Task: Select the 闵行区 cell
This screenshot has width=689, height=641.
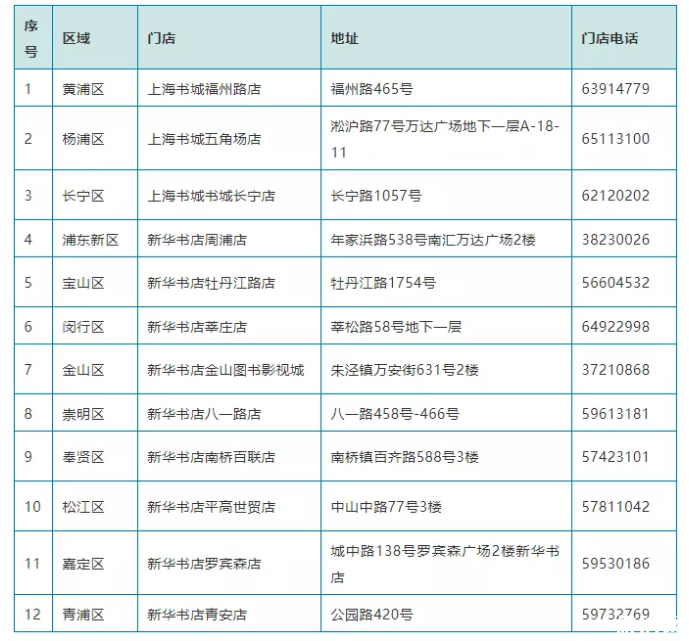Action: tap(95, 326)
